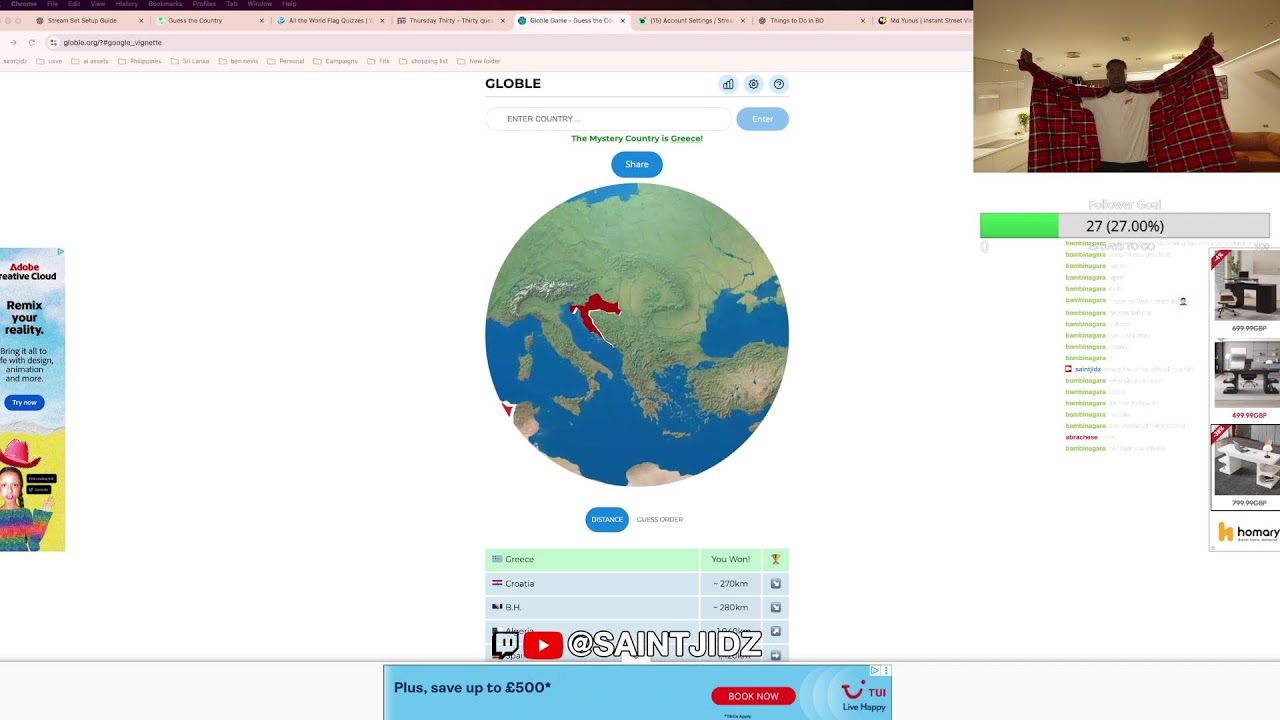Close the Globle Game browser tab
The width and height of the screenshot is (1280, 720).
[623, 20]
